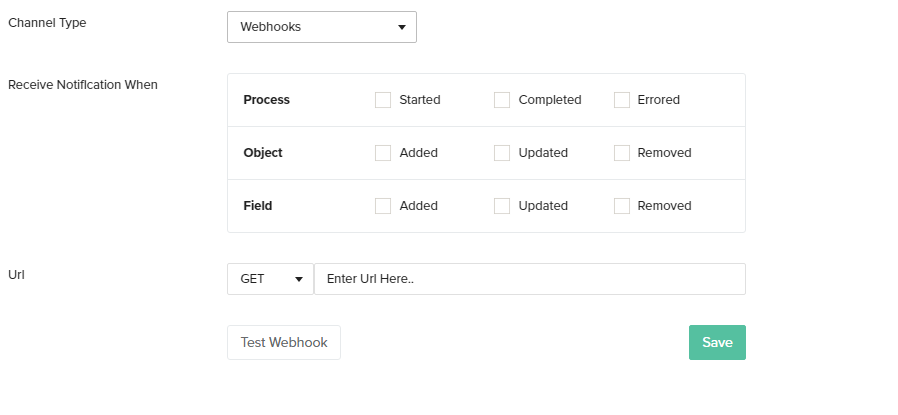Click the Object row heading
The height and width of the screenshot is (415, 898).
click(263, 153)
